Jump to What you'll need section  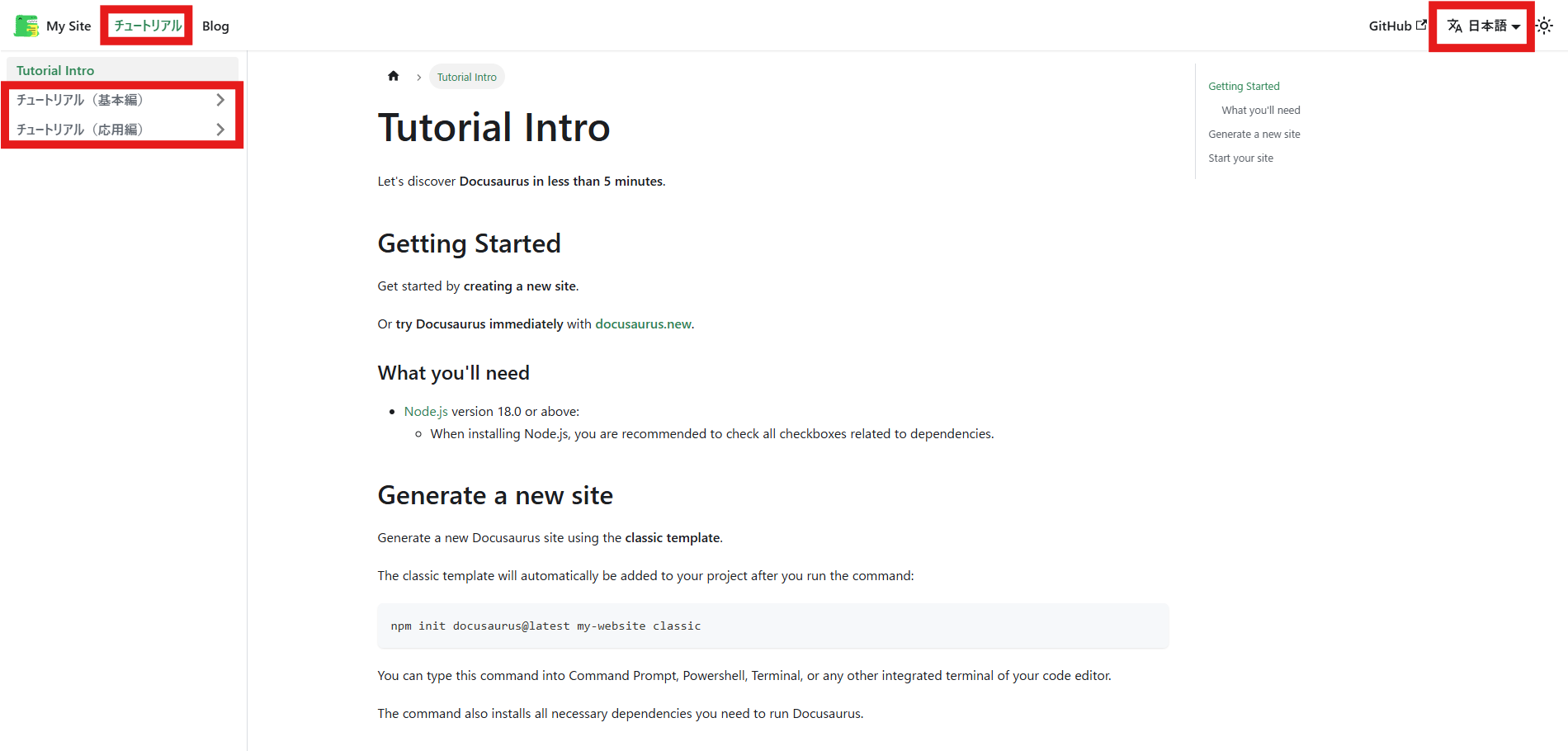tap(1261, 110)
